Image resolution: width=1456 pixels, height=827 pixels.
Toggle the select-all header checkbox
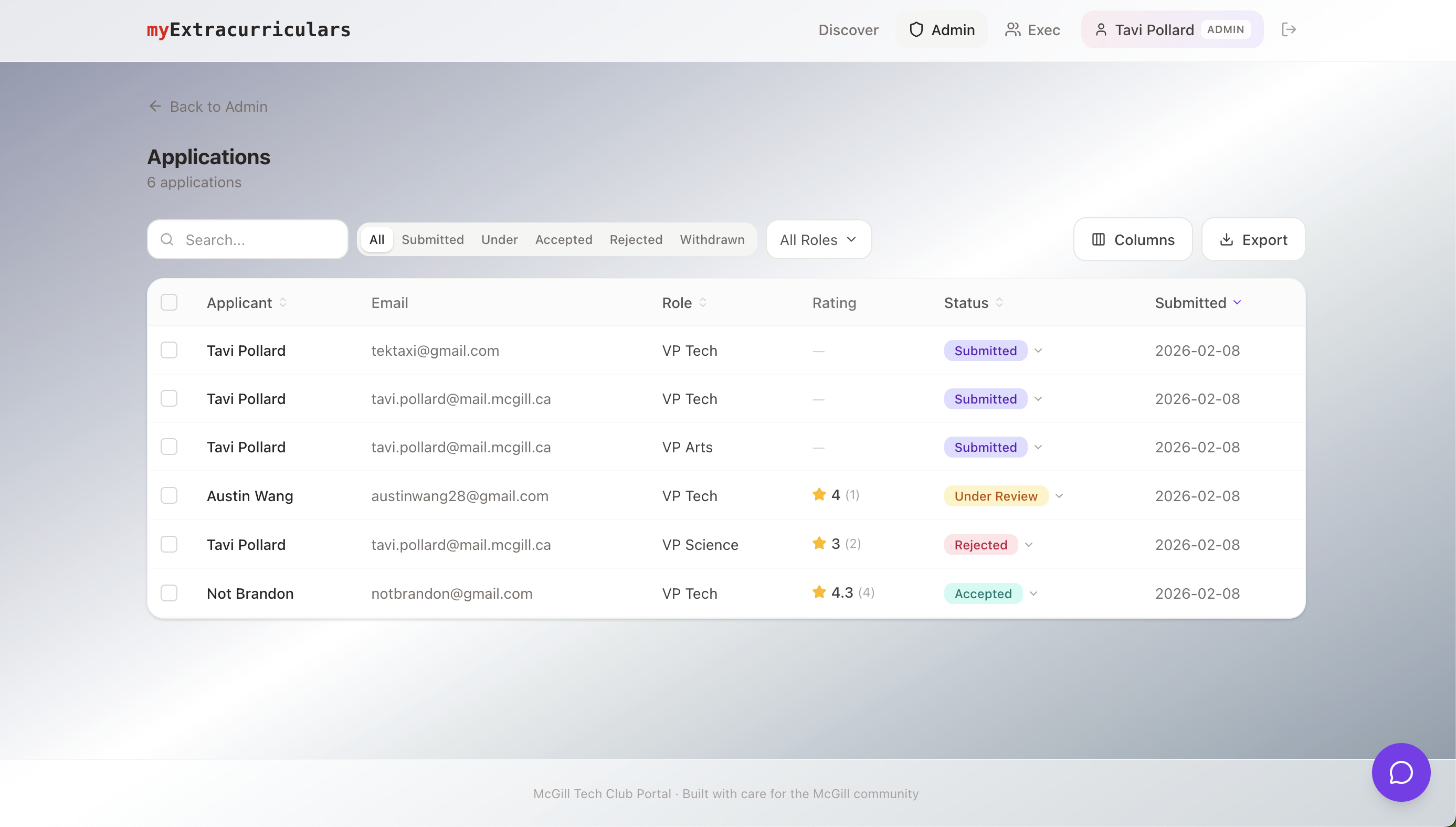pyautogui.click(x=168, y=303)
